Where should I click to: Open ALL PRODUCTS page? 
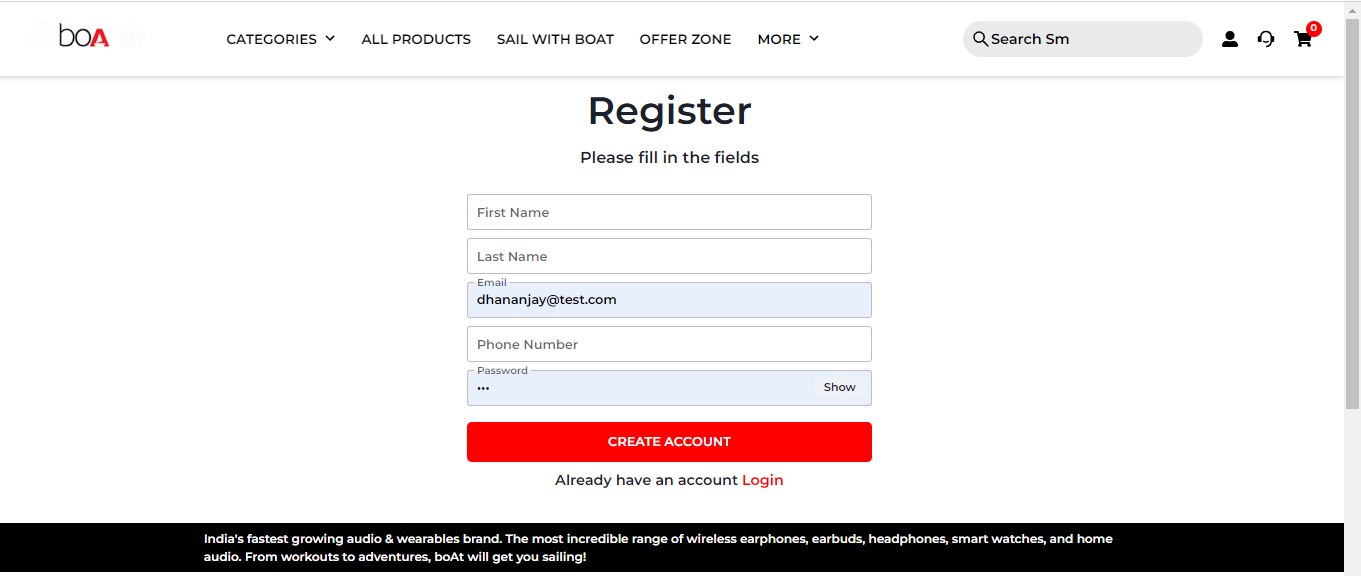click(x=416, y=39)
